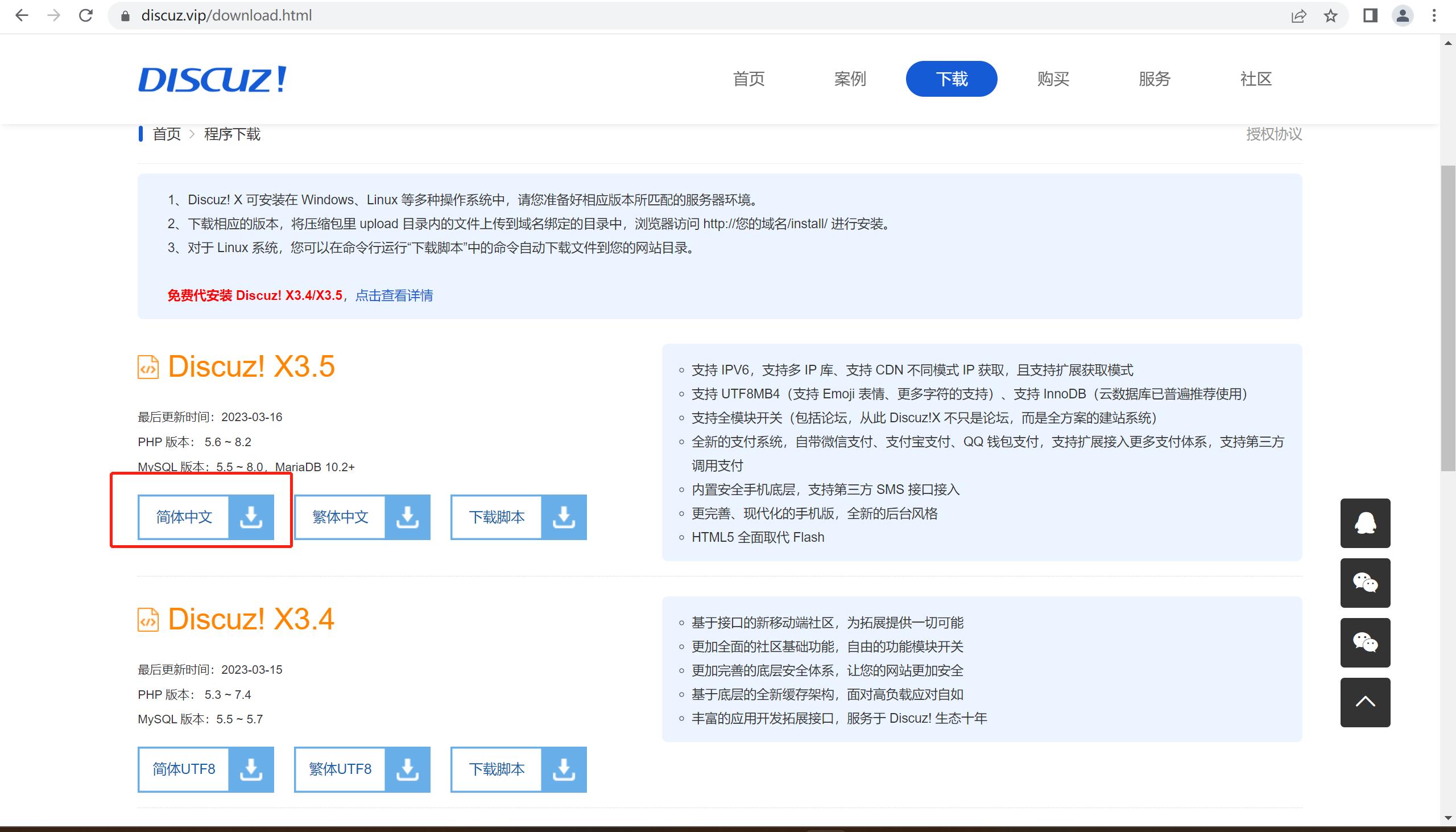Image resolution: width=1456 pixels, height=832 pixels.
Task: Click 内置安全手机底层 feature line
Action: click(x=826, y=490)
